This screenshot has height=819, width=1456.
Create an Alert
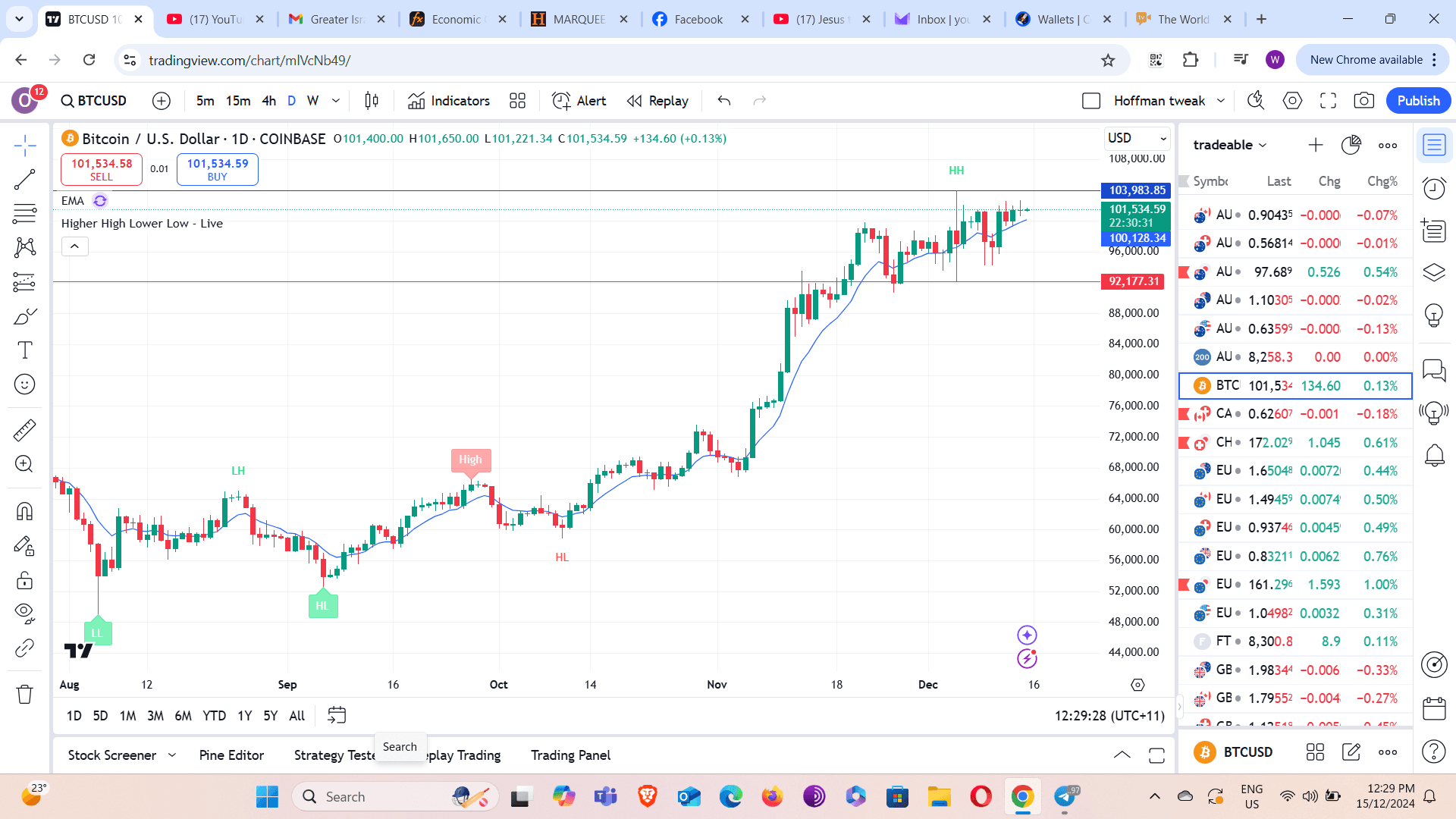(x=579, y=101)
